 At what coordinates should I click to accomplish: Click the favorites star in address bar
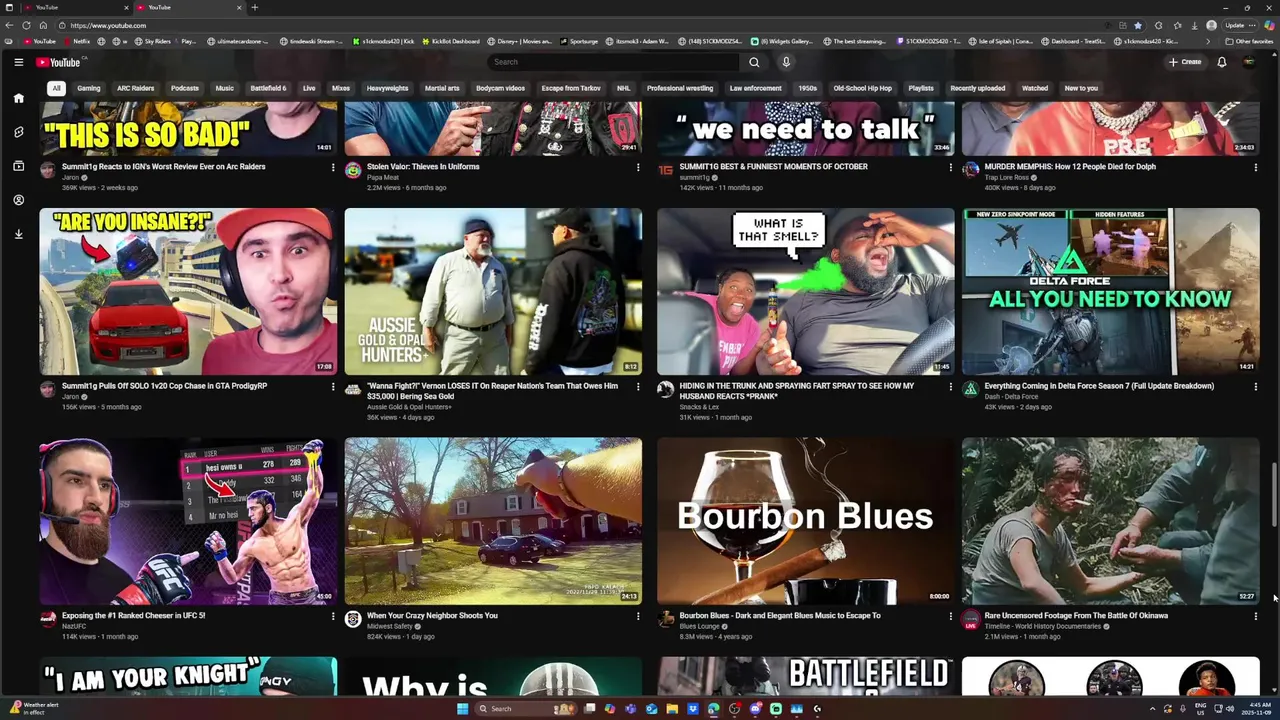point(1138,25)
